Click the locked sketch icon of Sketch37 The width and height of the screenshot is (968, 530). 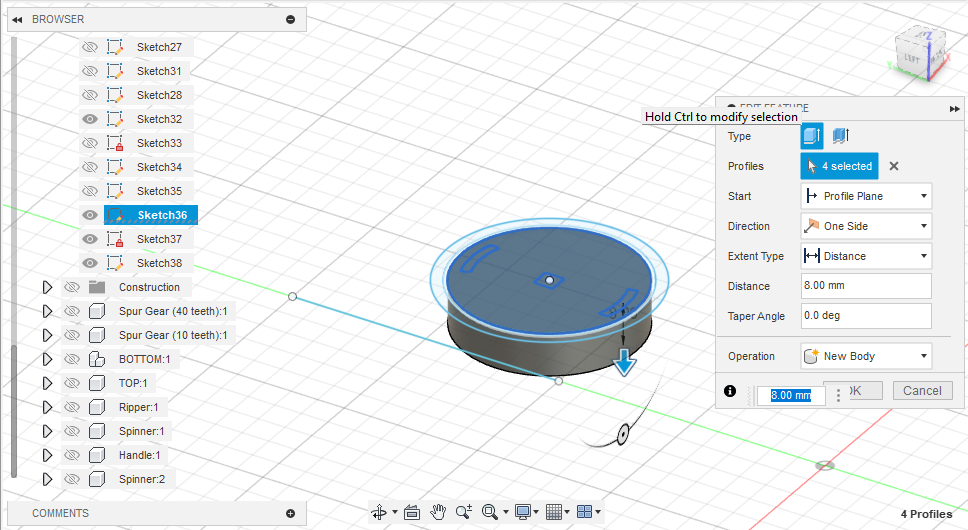[x=115, y=239]
